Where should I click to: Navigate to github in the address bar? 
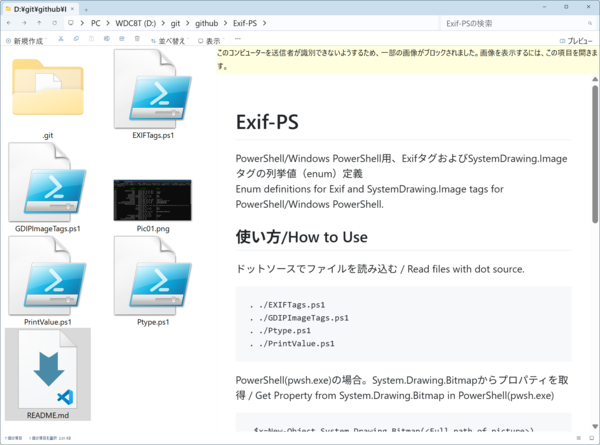point(207,23)
